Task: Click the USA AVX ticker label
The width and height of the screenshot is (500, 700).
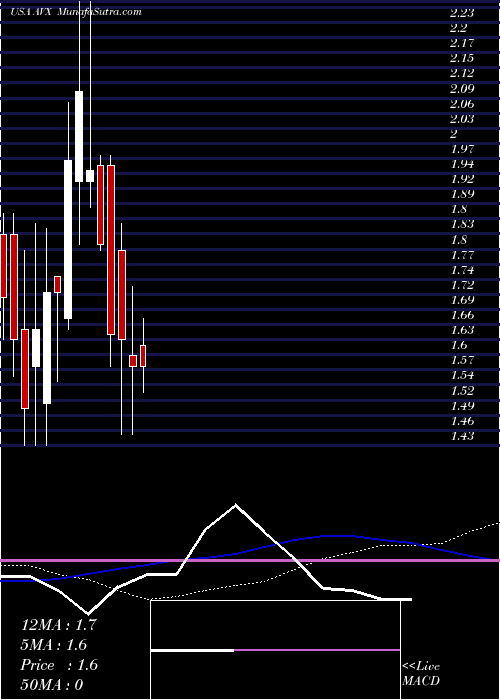Action: (30, 12)
